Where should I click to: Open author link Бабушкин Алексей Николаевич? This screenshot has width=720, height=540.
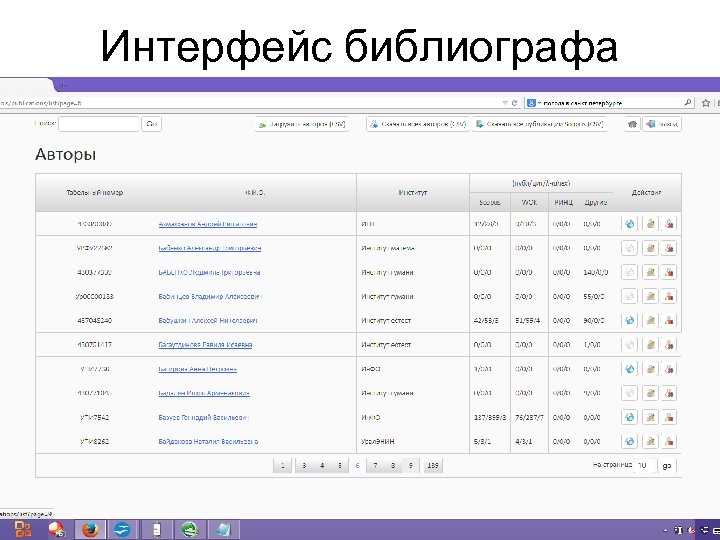pos(208,321)
